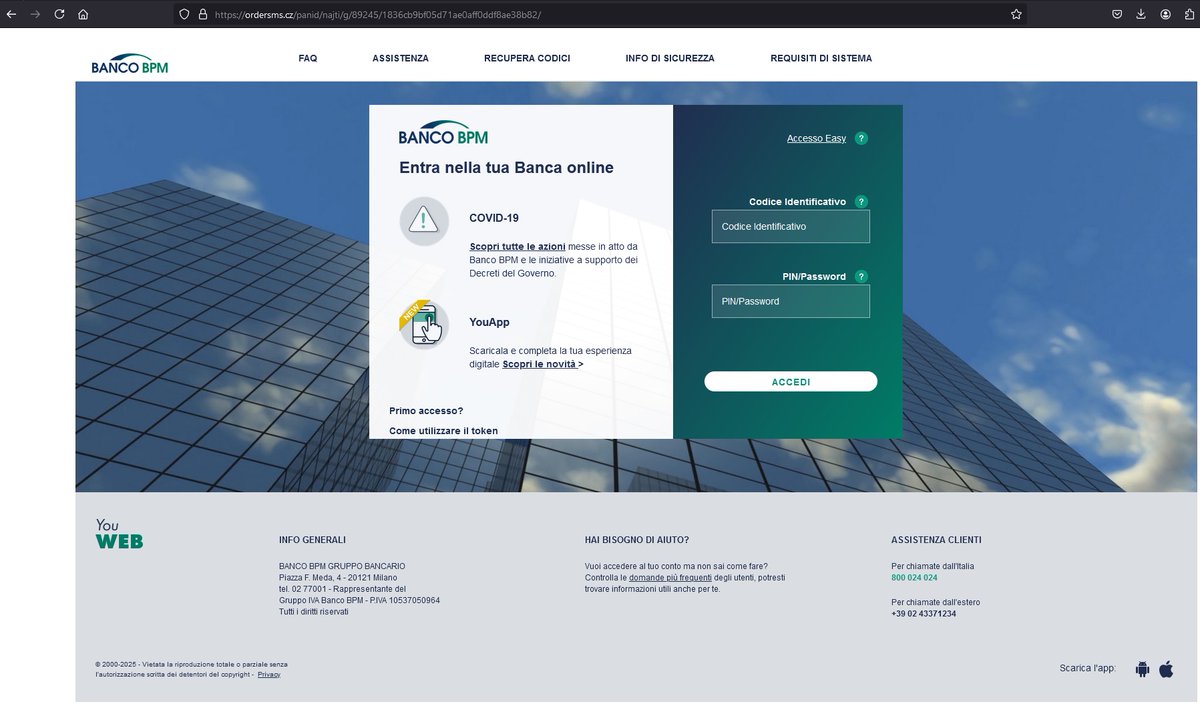The width and height of the screenshot is (1200, 706).
Task: Click the YouApp phone icon
Action: pos(423,324)
